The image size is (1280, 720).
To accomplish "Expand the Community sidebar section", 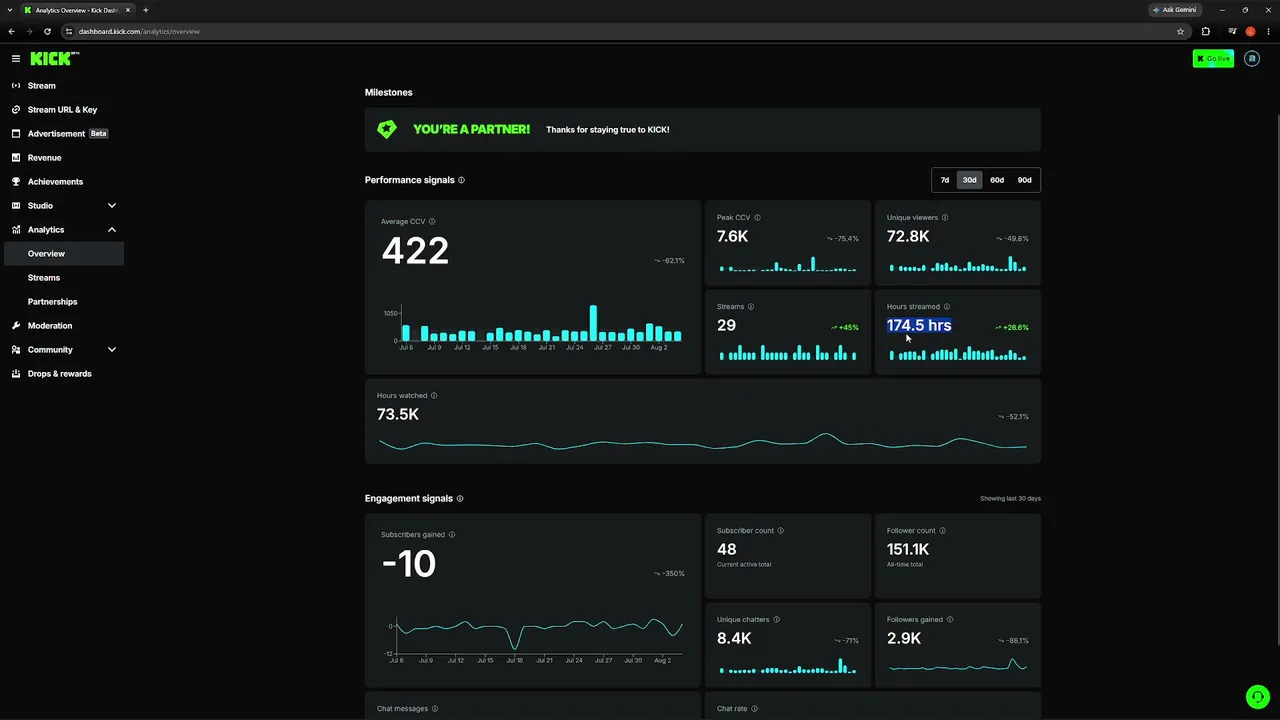I will click(112, 350).
